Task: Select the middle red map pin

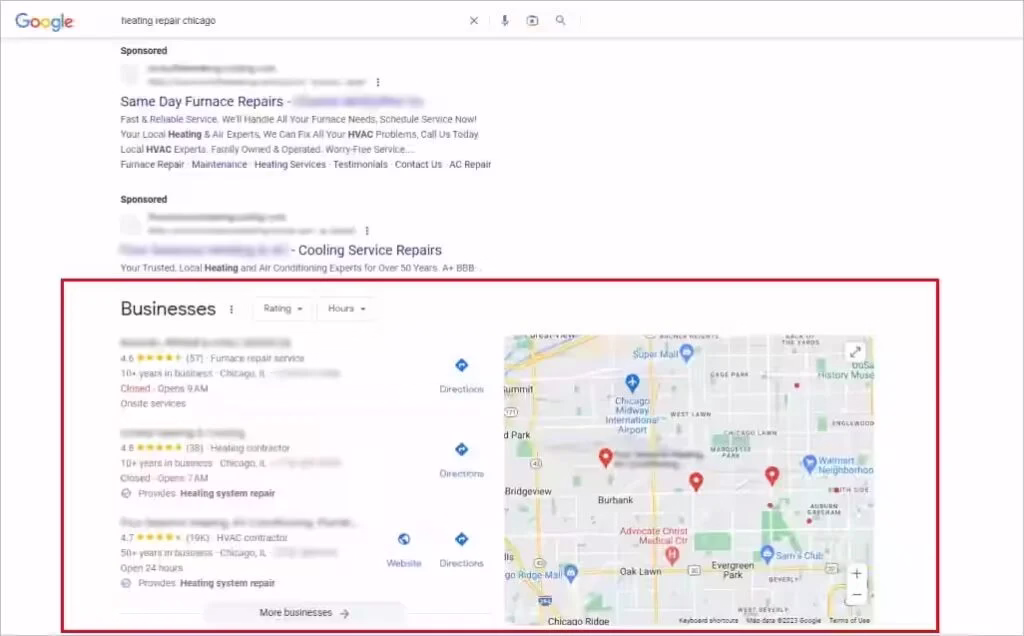Action: coord(696,481)
